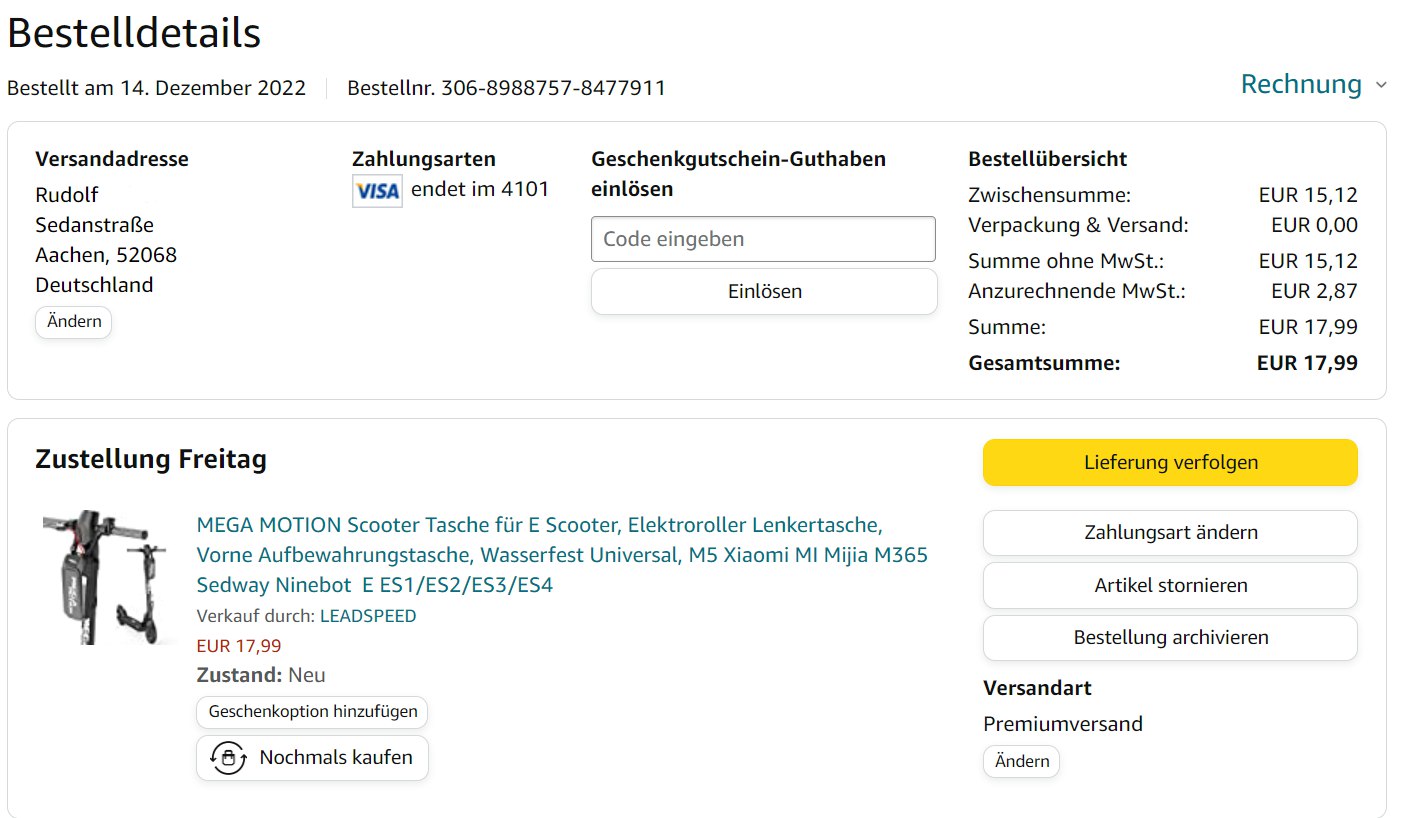This screenshot has height=818, width=1413.
Task: Change shipping address with Ändern button
Action: [74, 322]
